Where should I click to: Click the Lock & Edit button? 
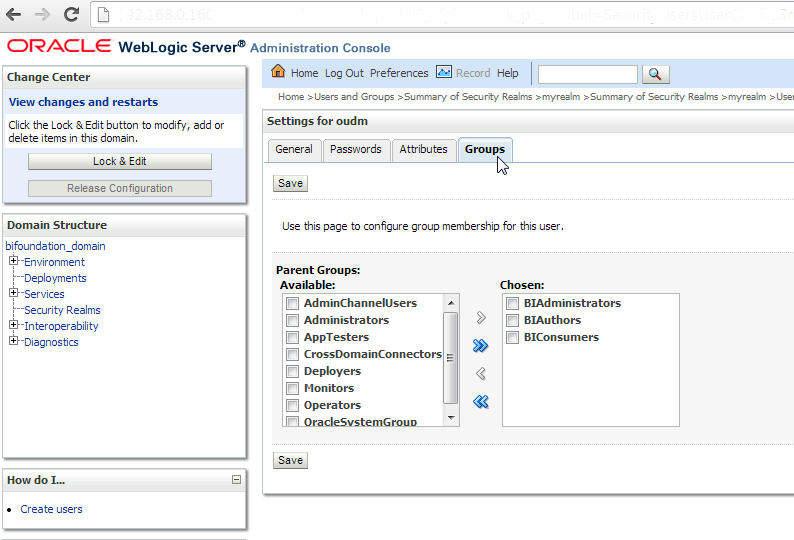120,162
